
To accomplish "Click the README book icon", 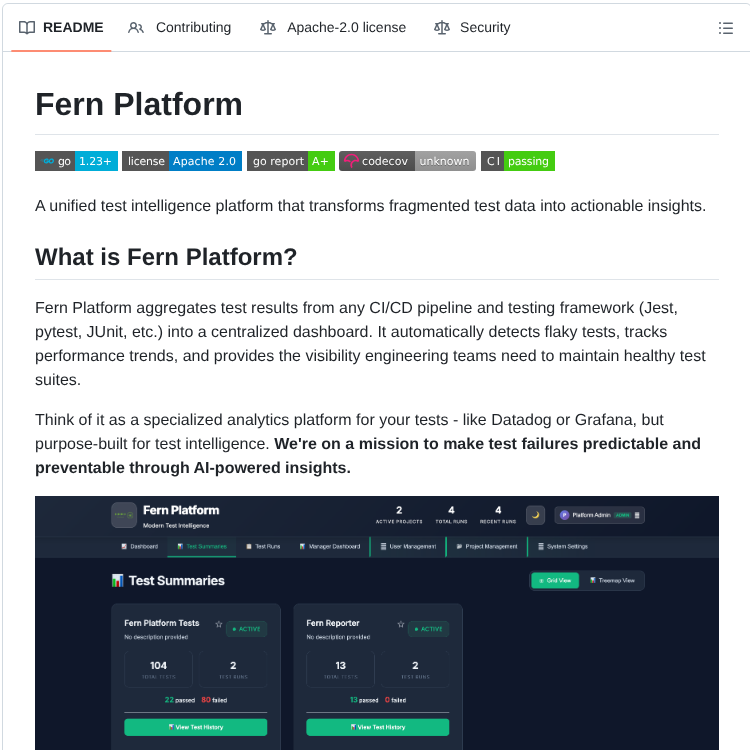I will (x=27, y=28).
